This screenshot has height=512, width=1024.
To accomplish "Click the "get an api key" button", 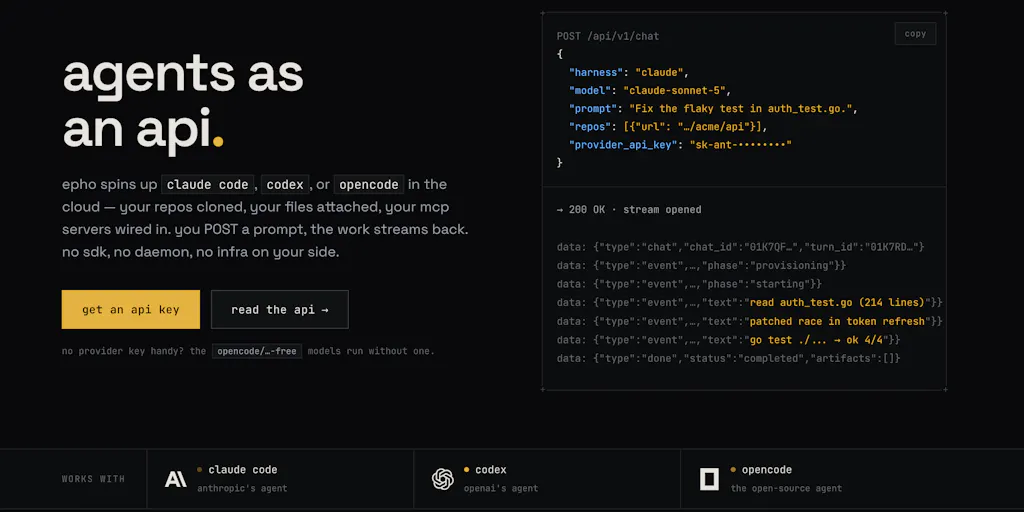I will [x=131, y=310].
